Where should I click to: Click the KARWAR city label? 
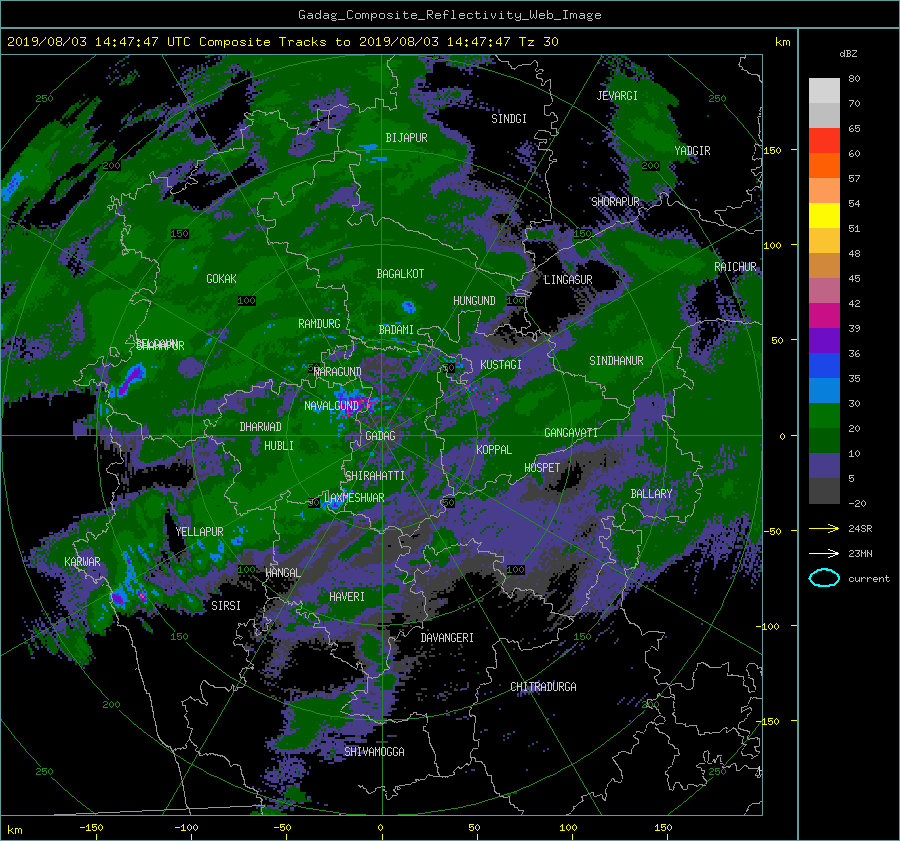pos(82,561)
